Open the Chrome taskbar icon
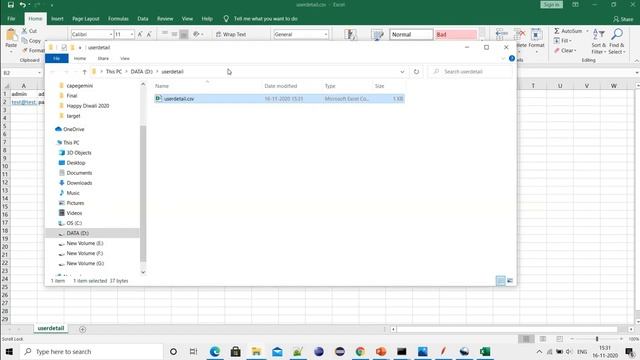The width and height of the screenshot is (640, 360). [360, 351]
